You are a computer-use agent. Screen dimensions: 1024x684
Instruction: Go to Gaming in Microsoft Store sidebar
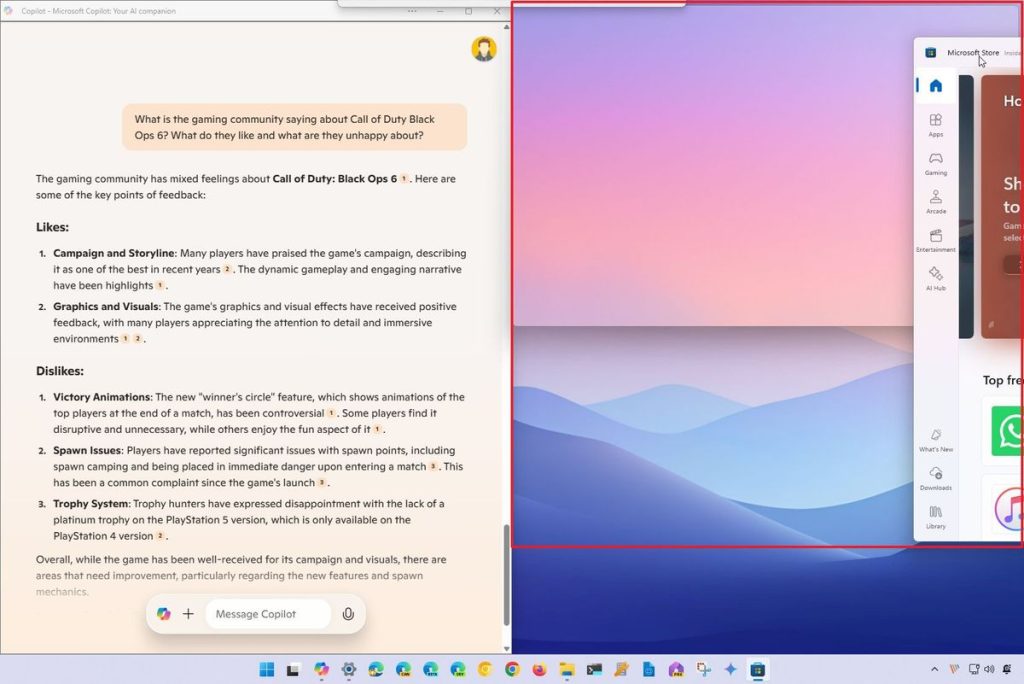936,163
